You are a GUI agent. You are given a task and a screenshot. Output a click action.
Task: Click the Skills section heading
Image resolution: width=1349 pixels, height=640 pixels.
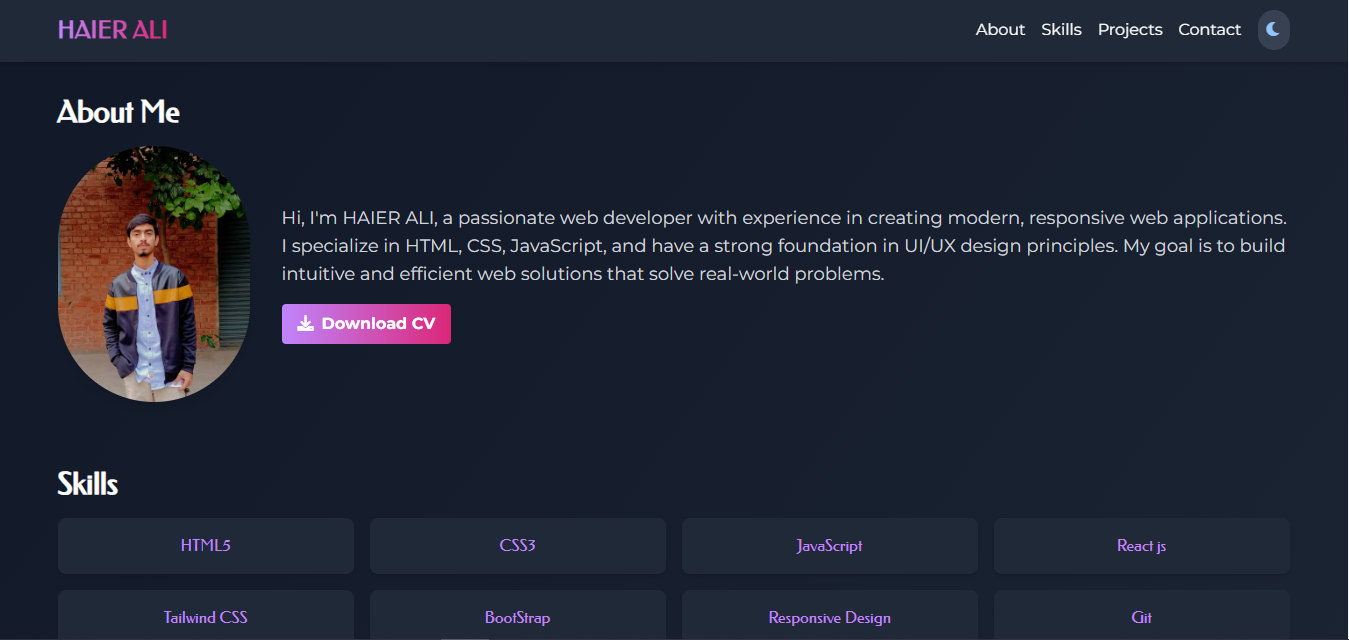pos(87,483)
